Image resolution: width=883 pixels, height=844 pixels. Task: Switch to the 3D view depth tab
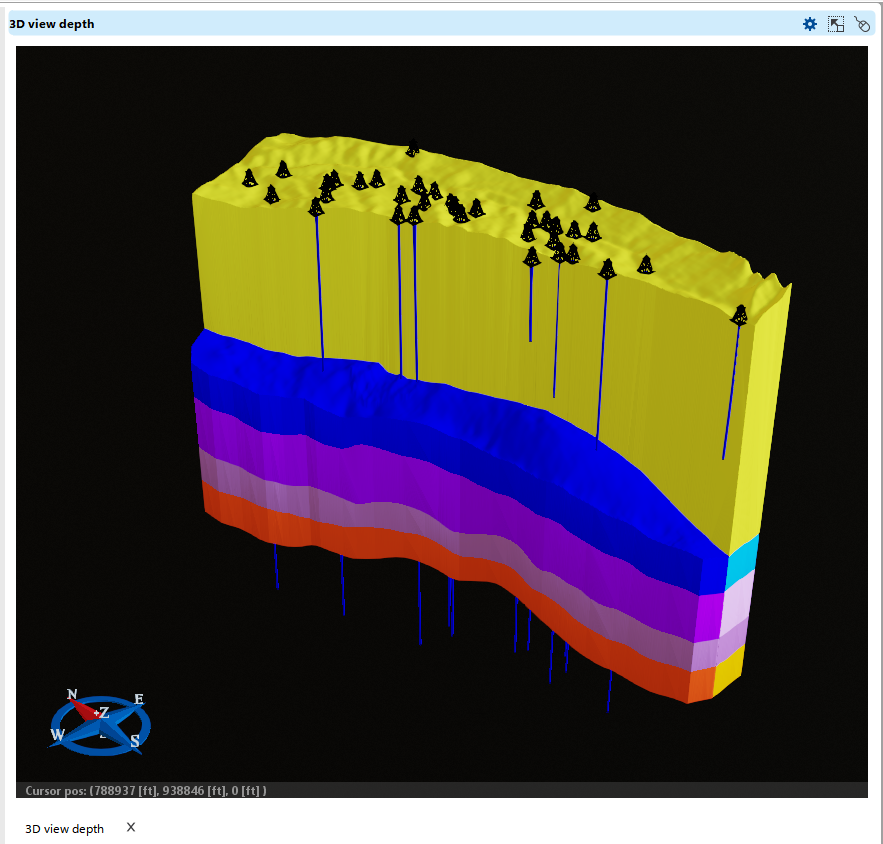(x=64, y=829)
